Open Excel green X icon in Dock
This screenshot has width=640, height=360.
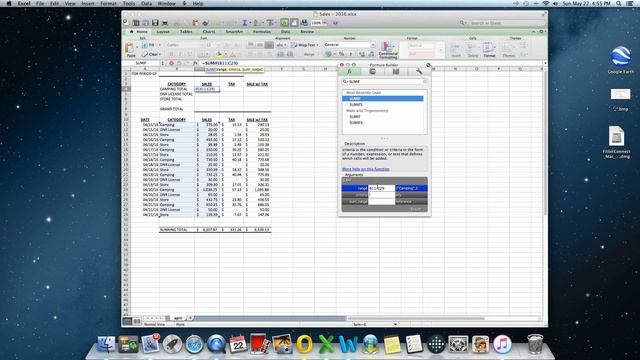click(326, 344)
